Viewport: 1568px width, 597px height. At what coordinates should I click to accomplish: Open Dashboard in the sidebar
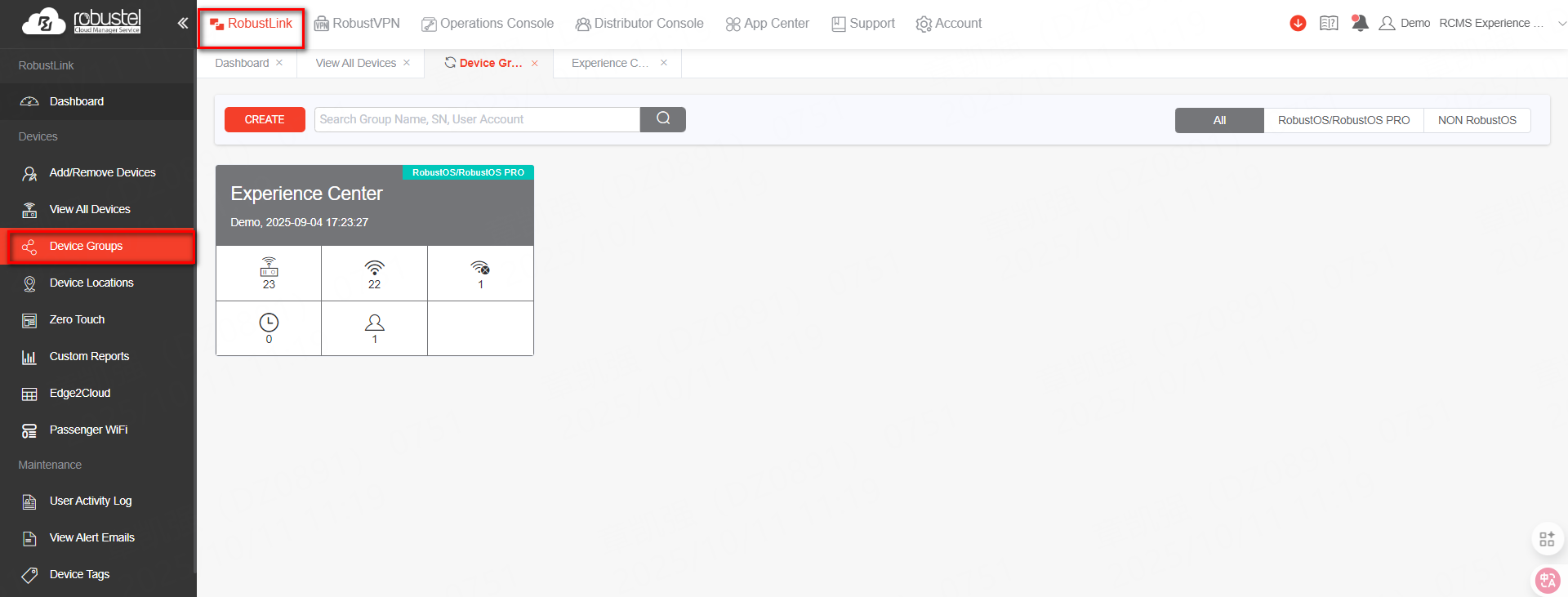(x=97, y=101)
